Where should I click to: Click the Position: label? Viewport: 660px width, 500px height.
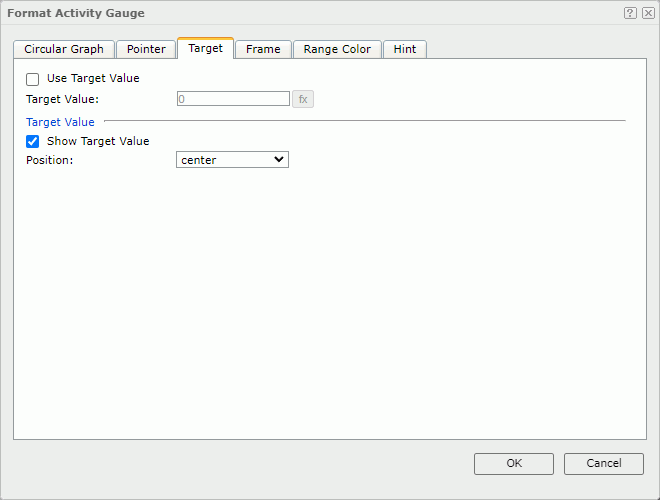50,160
